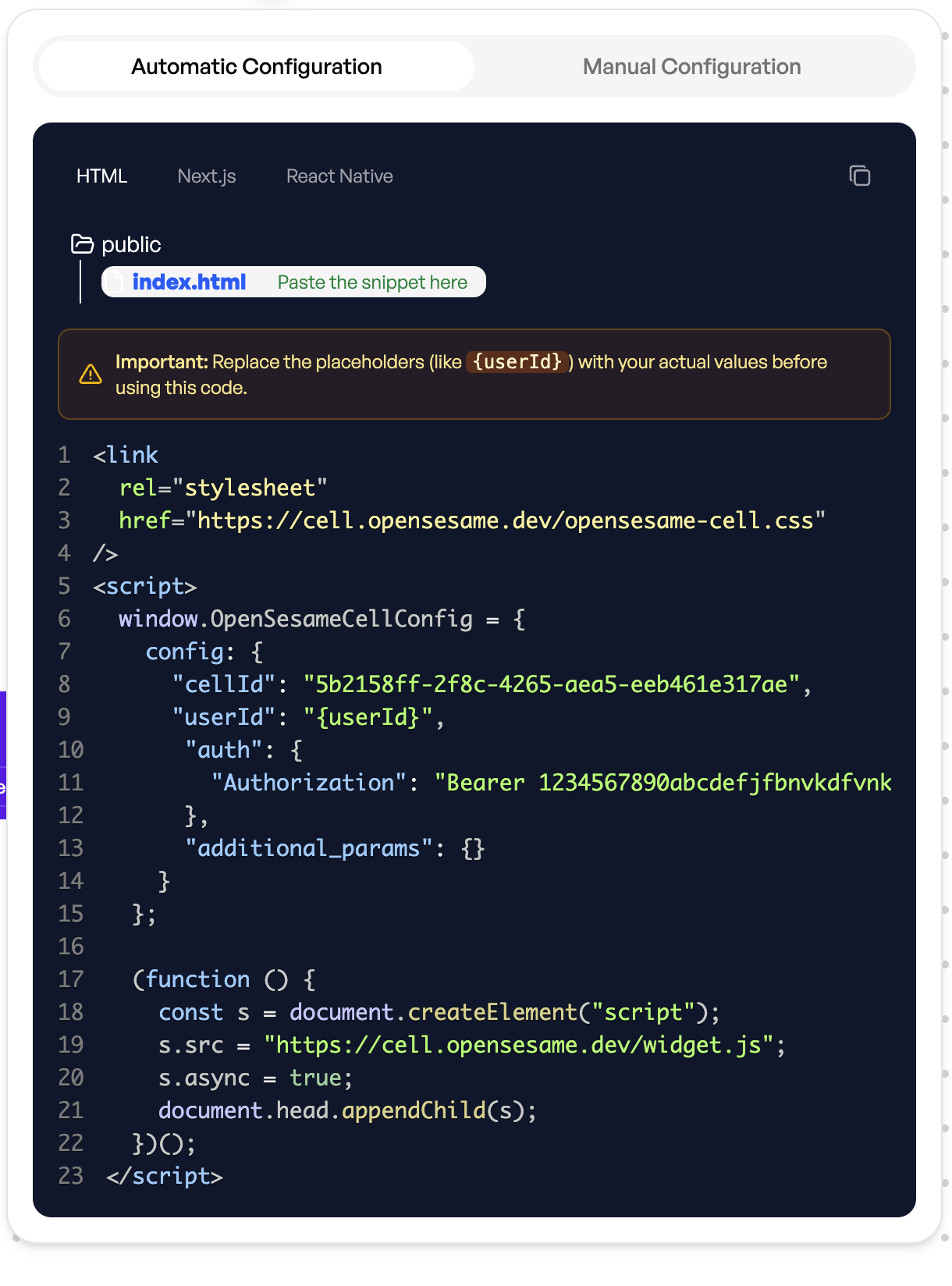
Task: Click the widget.js URL string
Action: (519, 1045)
